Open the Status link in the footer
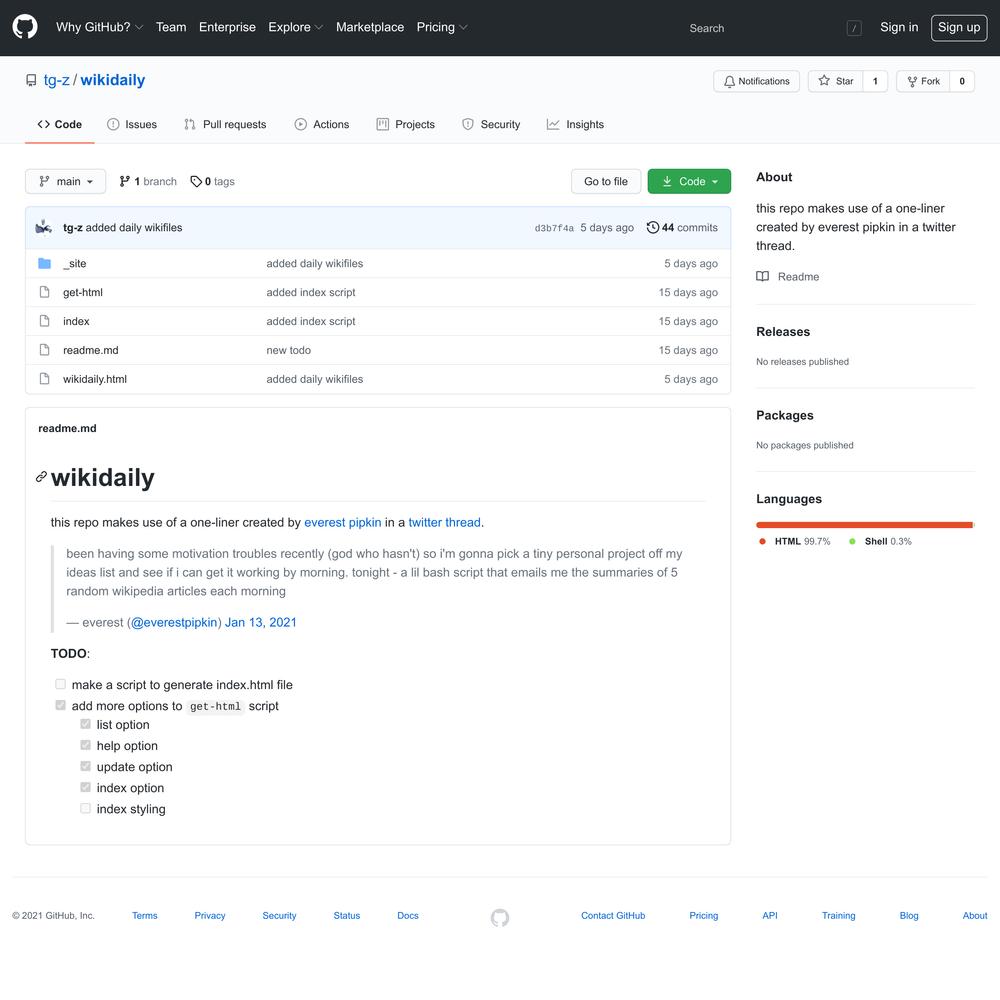 click(x=347, y=916)
